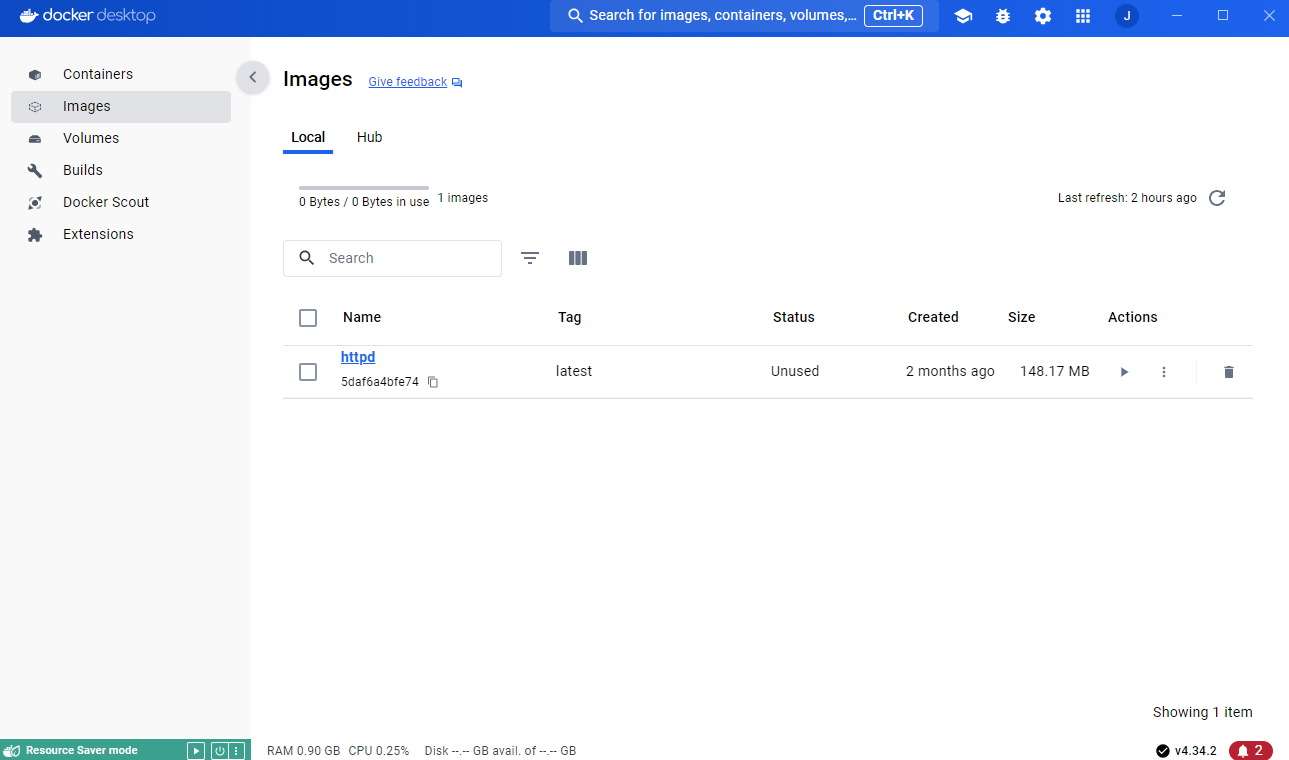Open more actions menu for httpd
Viewport: 1289px width, 760px height.
pos(1164,372)
